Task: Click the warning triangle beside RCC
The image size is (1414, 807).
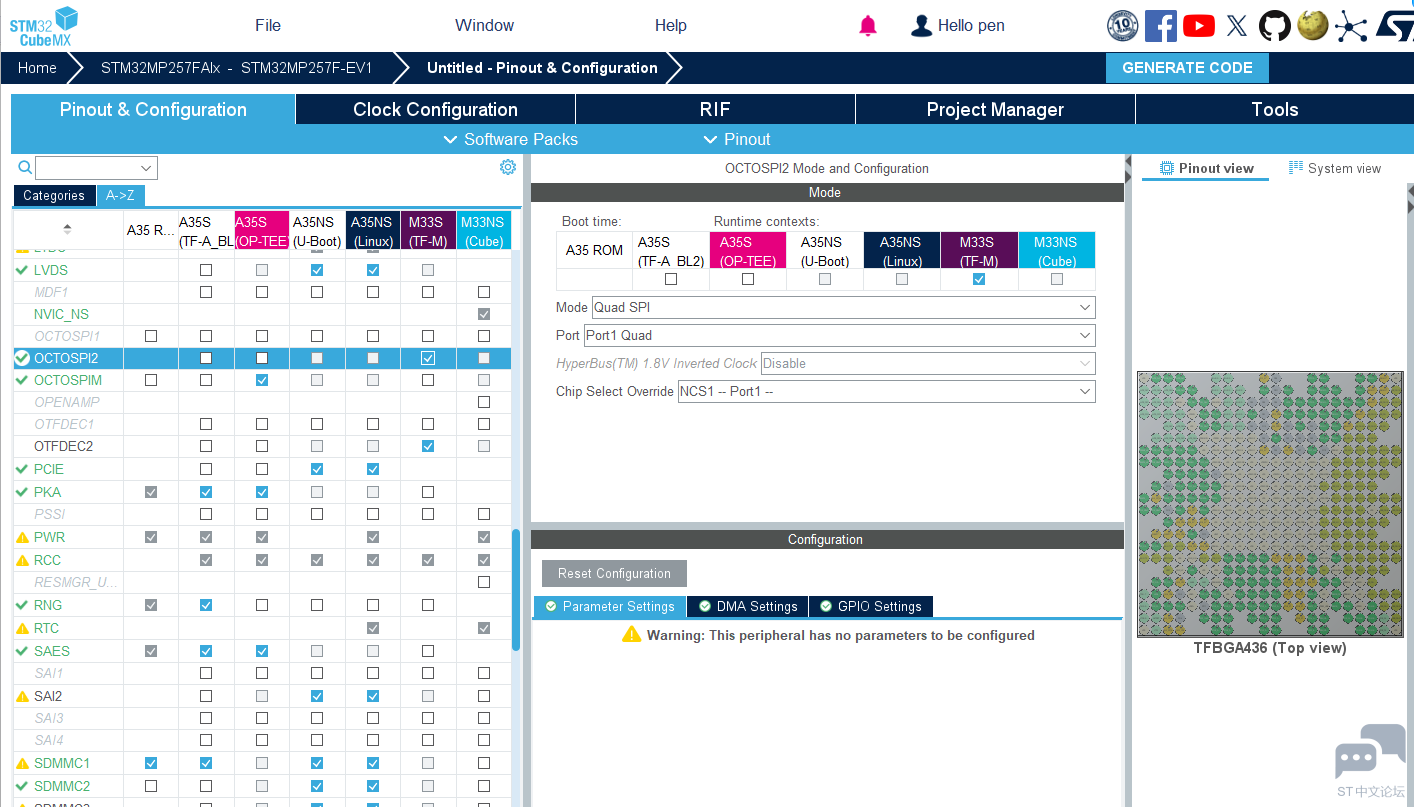Action: pyautogui.click(x=22, y=560)
